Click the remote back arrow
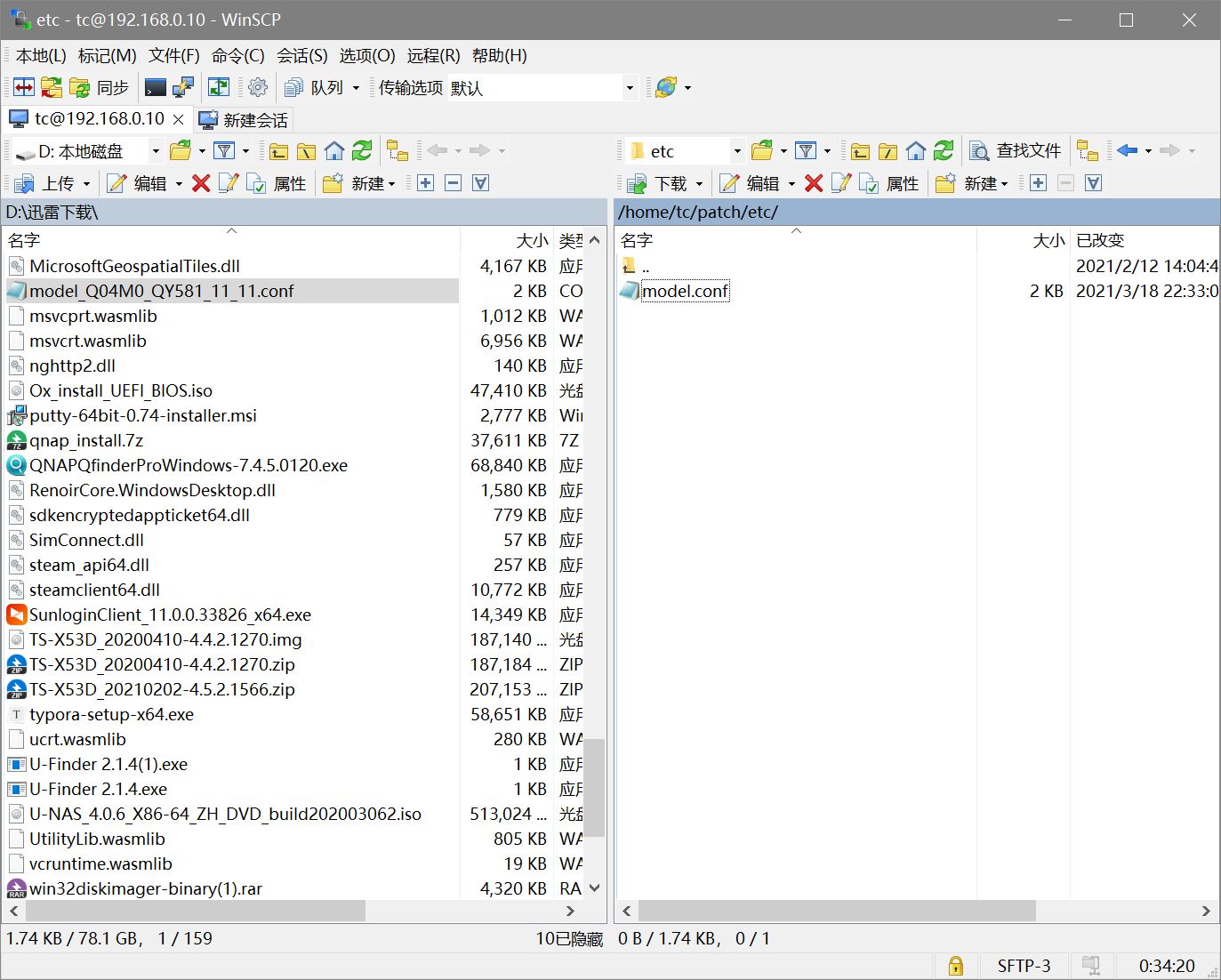1221x980 pixels. [x=1128, y=151]
